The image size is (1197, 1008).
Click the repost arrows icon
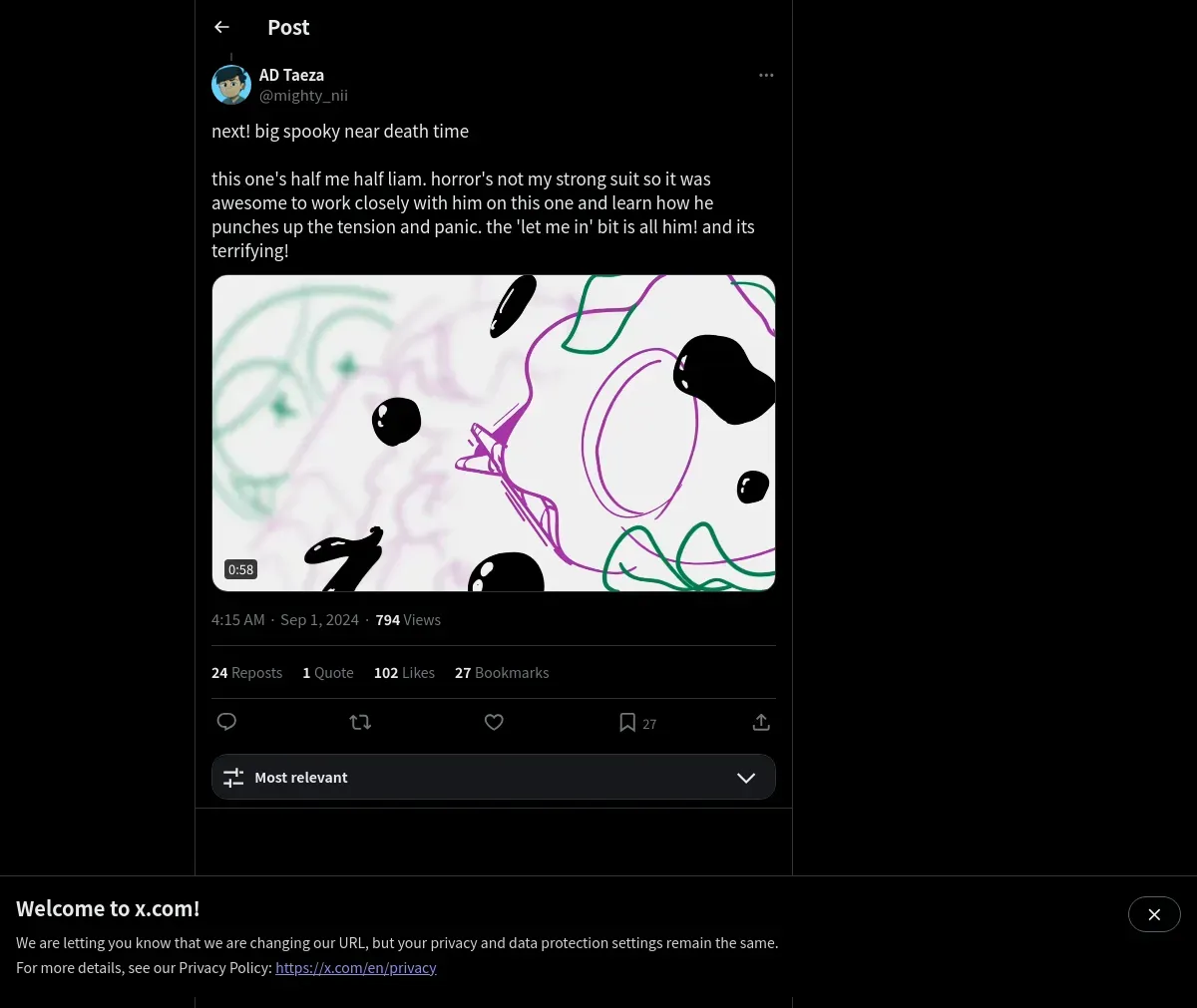tap(360, 722)
